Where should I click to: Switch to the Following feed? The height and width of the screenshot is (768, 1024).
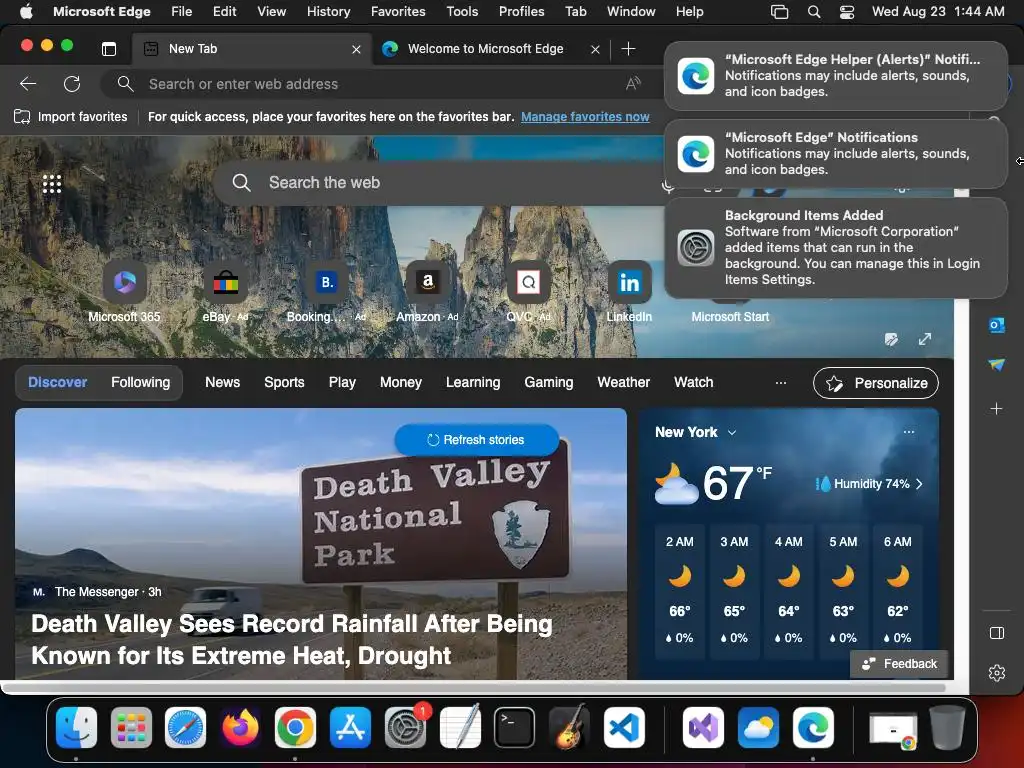point(140,383)
